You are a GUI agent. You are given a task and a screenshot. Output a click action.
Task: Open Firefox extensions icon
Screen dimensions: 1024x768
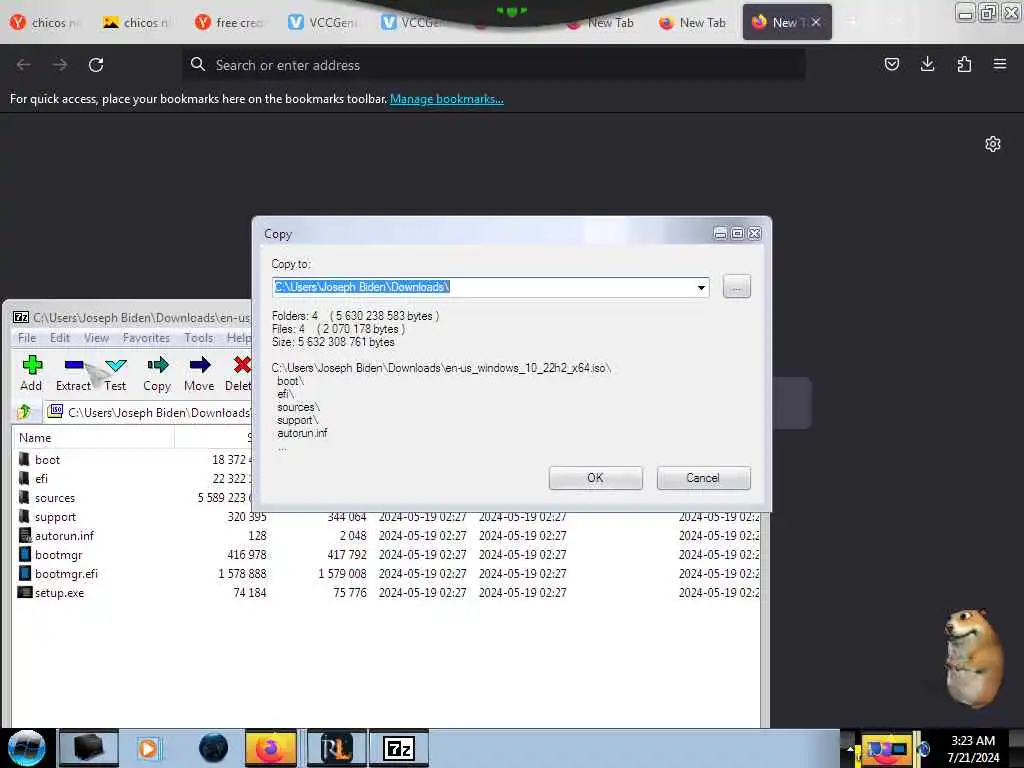pyautogui.click(x=964, y=64)
